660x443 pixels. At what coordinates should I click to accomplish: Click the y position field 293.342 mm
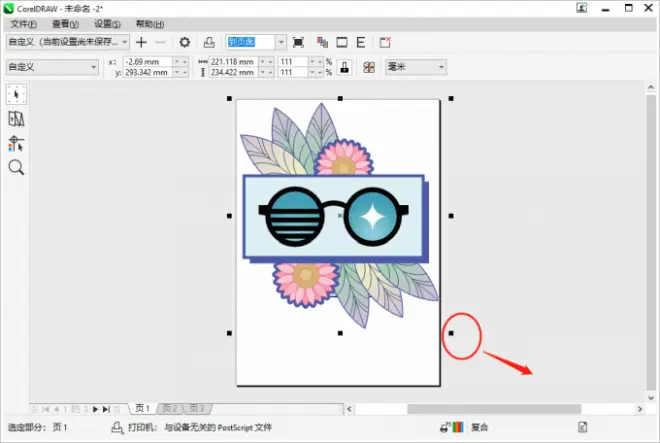pyautogui.click(x=148, y=72)
